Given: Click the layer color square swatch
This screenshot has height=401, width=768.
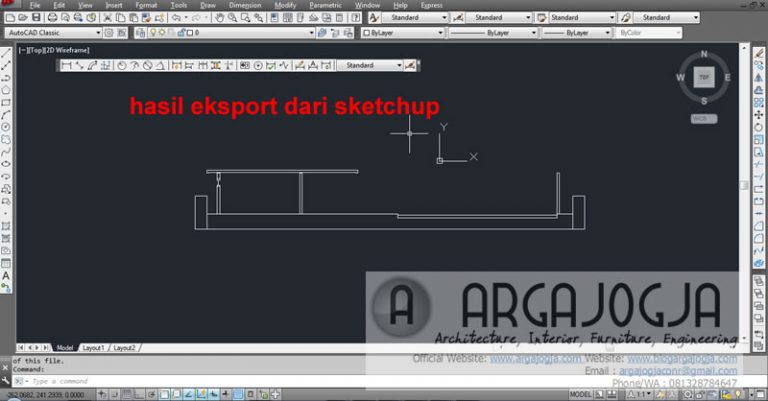Looking at the screenshot, I should 190,33.
